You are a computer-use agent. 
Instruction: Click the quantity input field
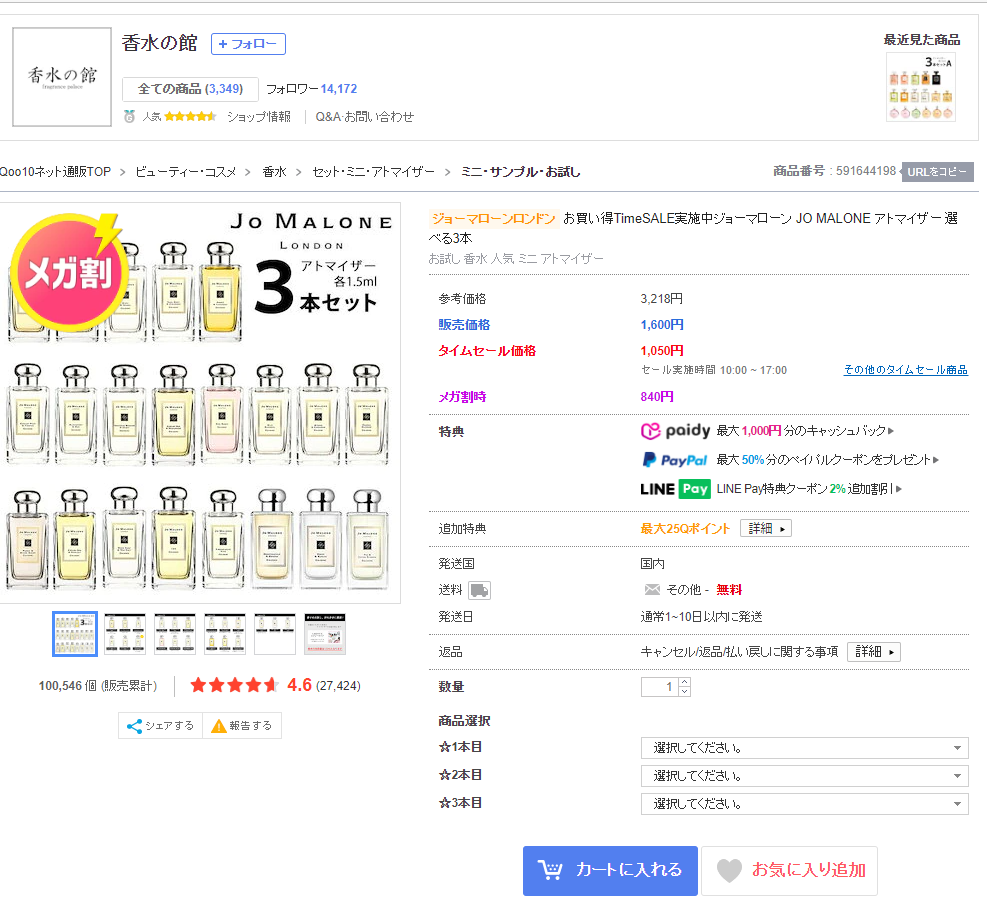[x=659, y=687]
